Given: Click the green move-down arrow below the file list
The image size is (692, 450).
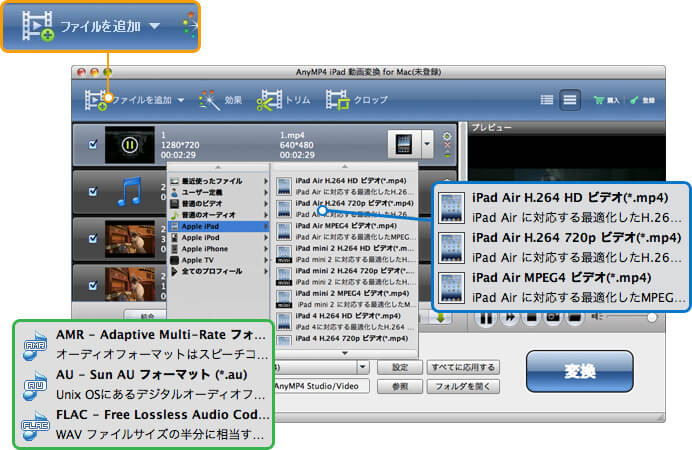Looking at the screenshot, I should 440,317.
